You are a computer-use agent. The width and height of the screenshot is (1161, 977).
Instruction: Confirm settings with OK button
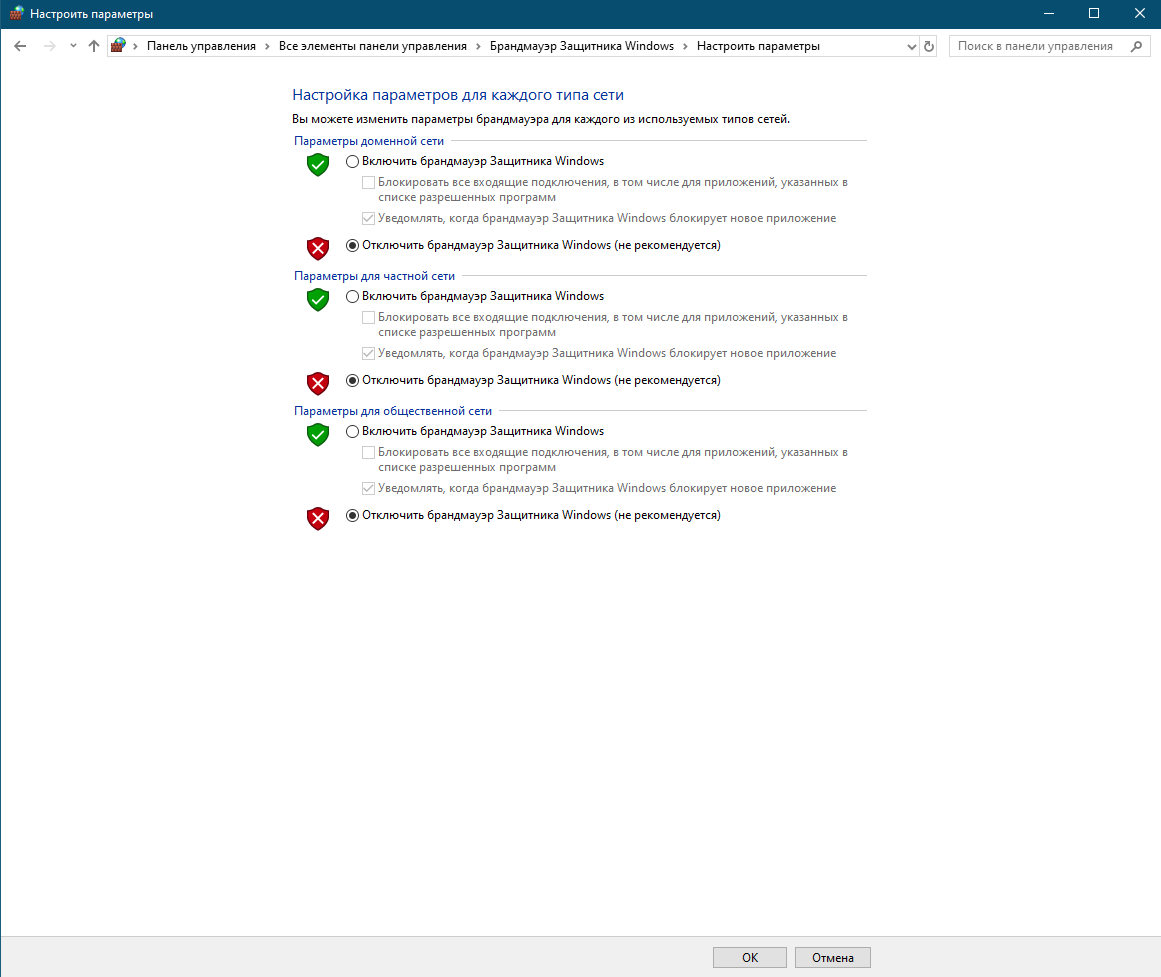[749, 958]
